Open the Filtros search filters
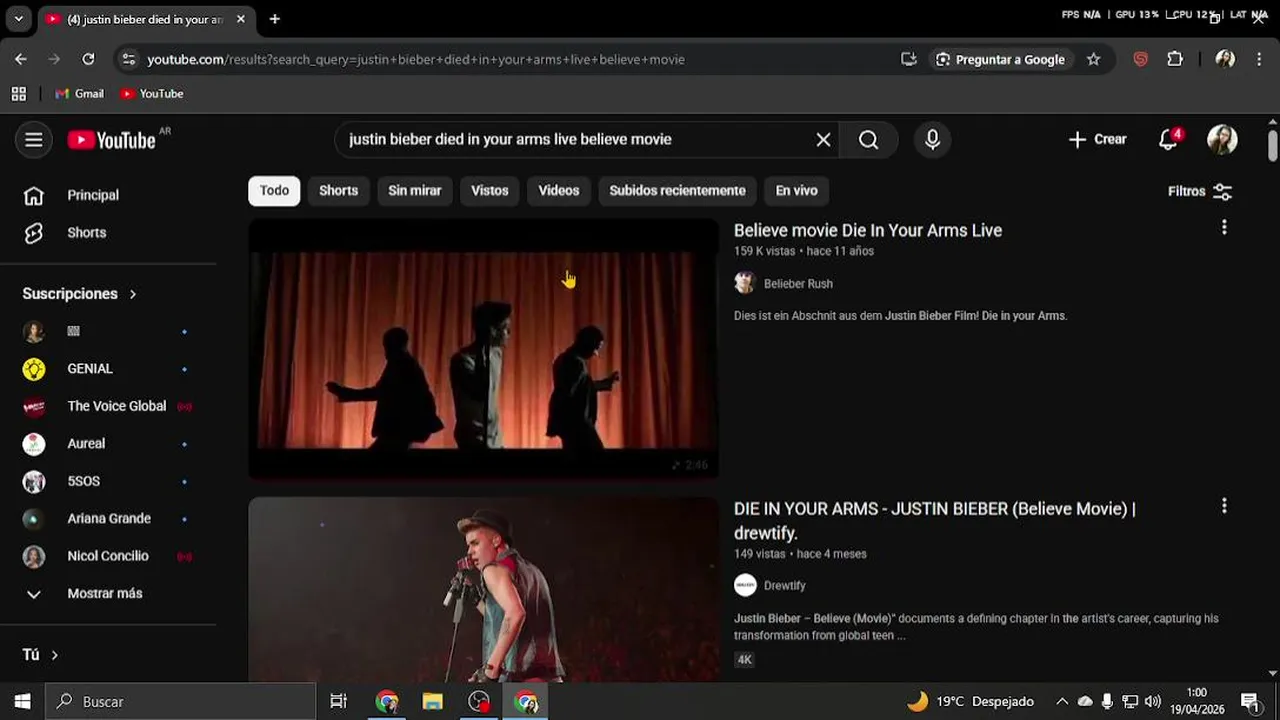Image resolution: width=1280 pixels, height=720 pixels. 1200,191
